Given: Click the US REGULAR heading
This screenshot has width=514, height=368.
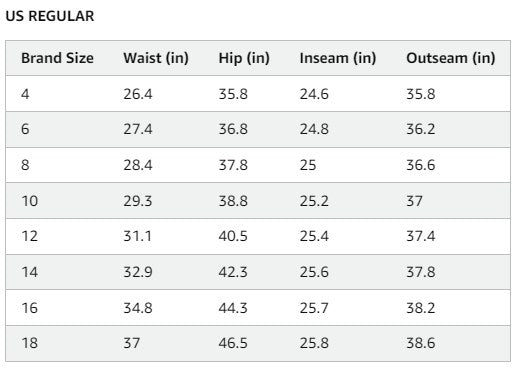Looking at the screenshot, I should (50, 16).
